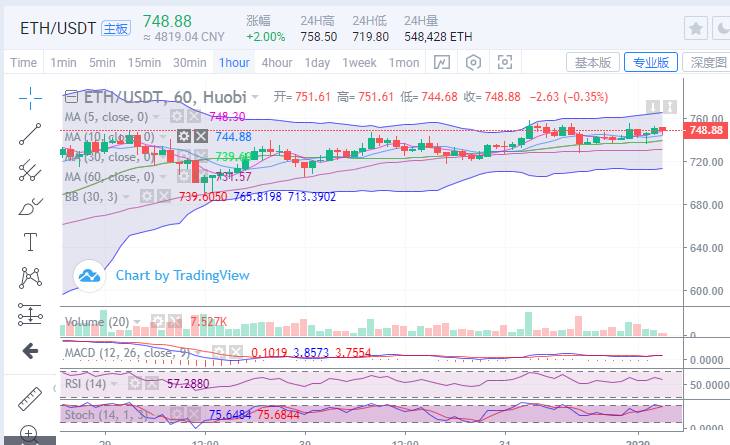The height and width of the screenshot is (445, 730).
Task: Select the 4hour timeframe
Action: (277, 62)
